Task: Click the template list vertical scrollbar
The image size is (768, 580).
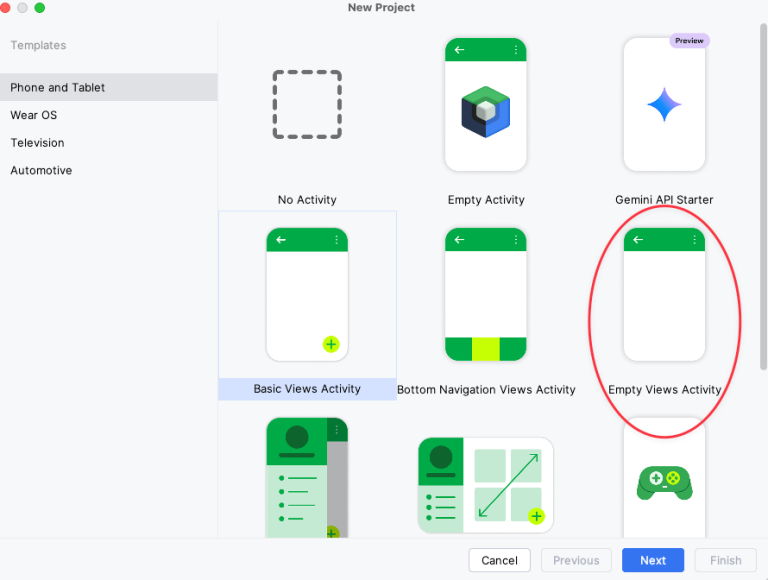Action: click(x=764, y=200)
